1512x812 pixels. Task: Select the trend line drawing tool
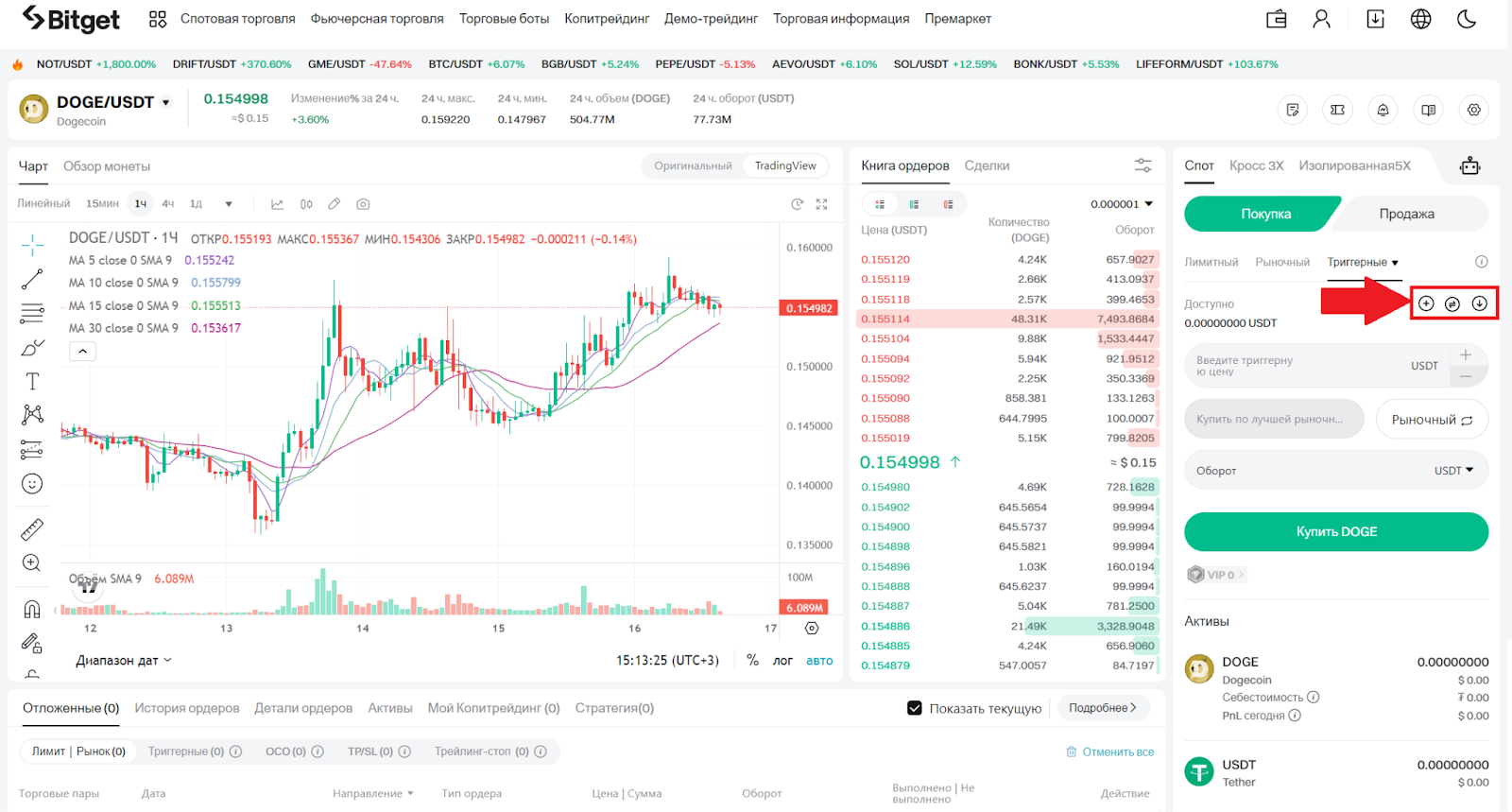pyautogui.click(x=32, y=279)
